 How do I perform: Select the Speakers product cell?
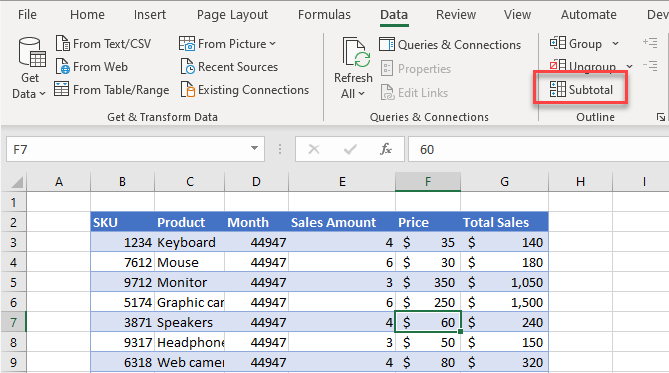pyautogui.click(x=189, y=322)
